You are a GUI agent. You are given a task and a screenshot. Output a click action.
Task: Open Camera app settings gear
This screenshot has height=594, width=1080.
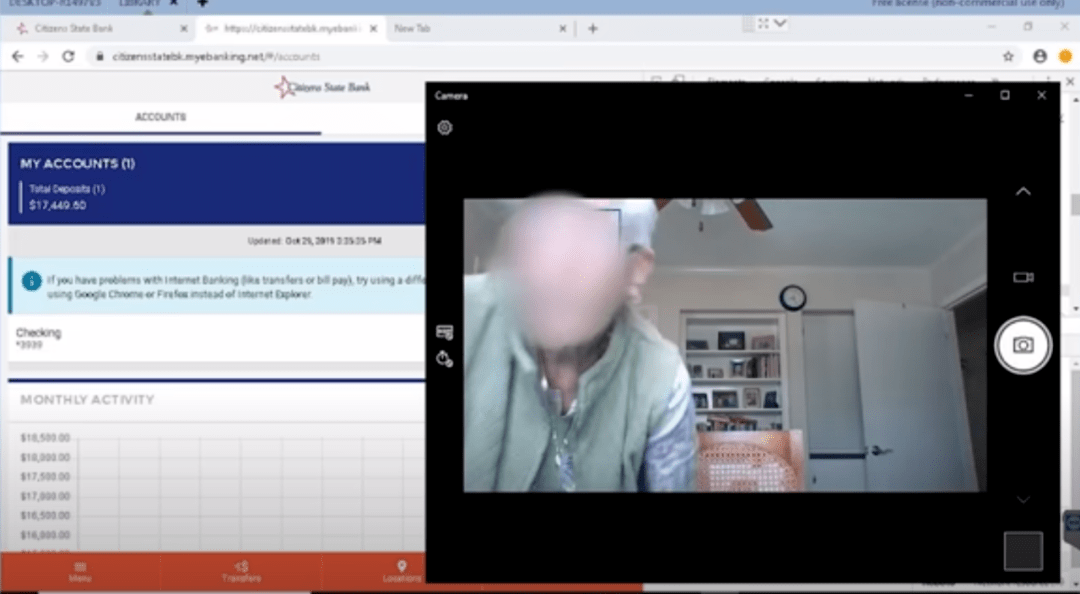click(x=445, y=128)
